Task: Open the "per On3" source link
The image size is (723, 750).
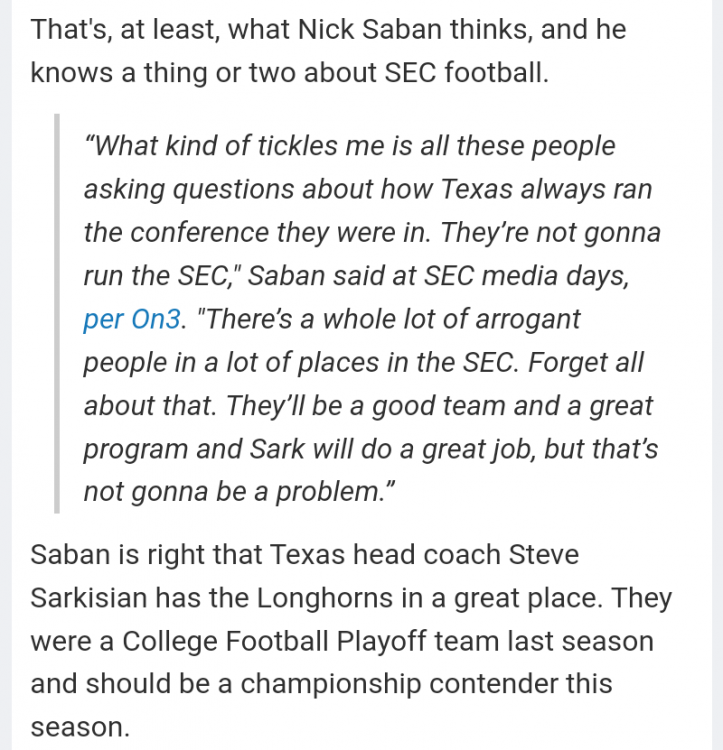Action: pos(132,320)
